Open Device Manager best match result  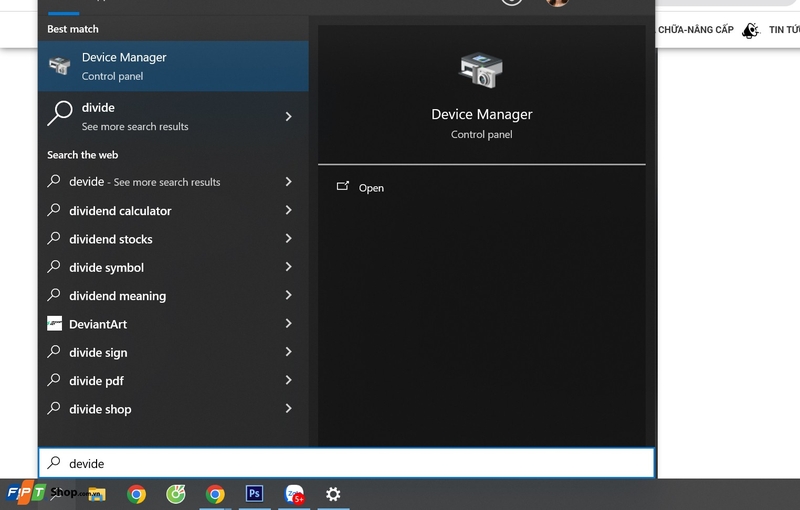point(173,66)
